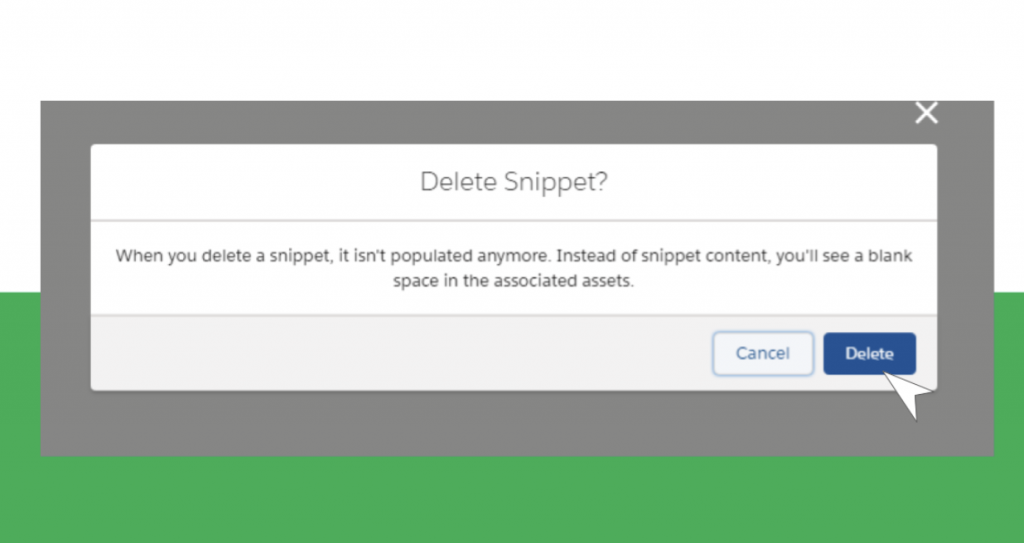The width and height of the screenshot is (1024, 543).
Task: Confirm removal with the Delete button
Action: click(x=869, y=354)
